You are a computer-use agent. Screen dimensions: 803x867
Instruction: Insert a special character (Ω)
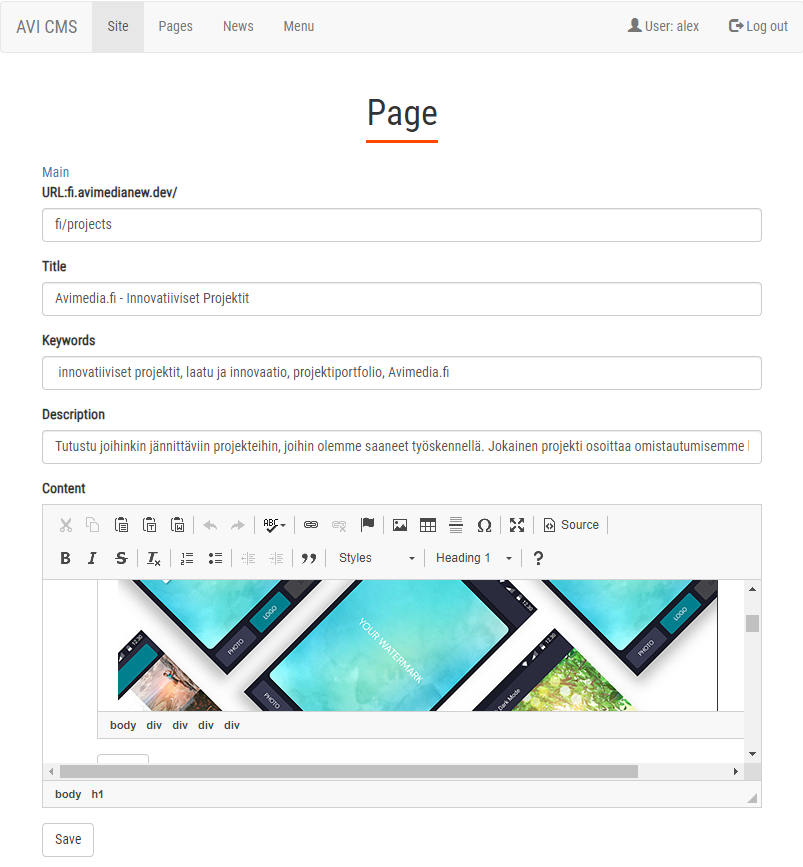[x=484, y=524]
